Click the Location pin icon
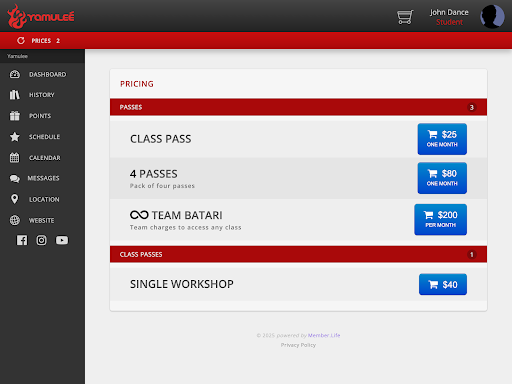The image size is (512, 384). point(14,199)
